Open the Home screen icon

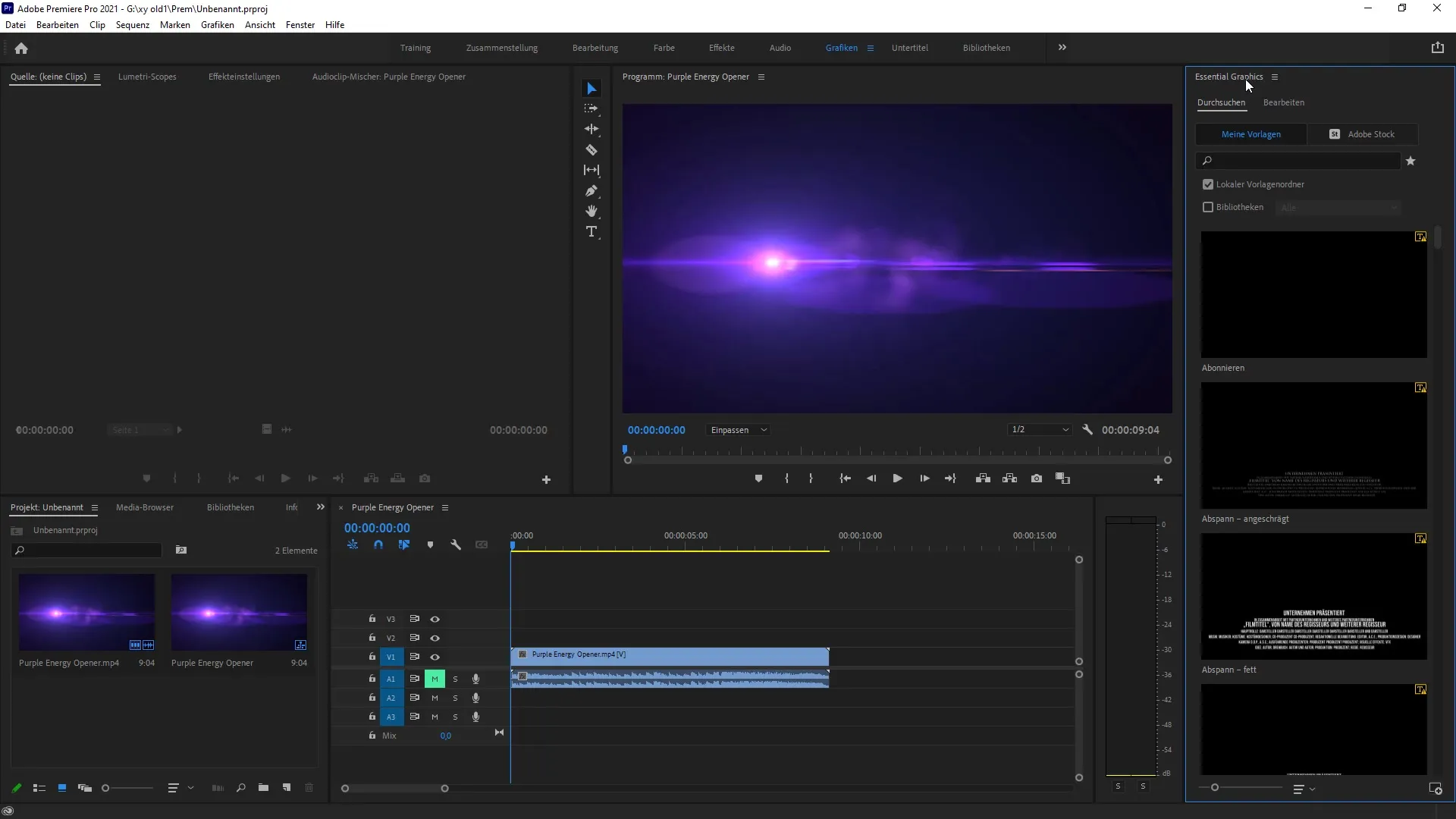click(21, 49)
